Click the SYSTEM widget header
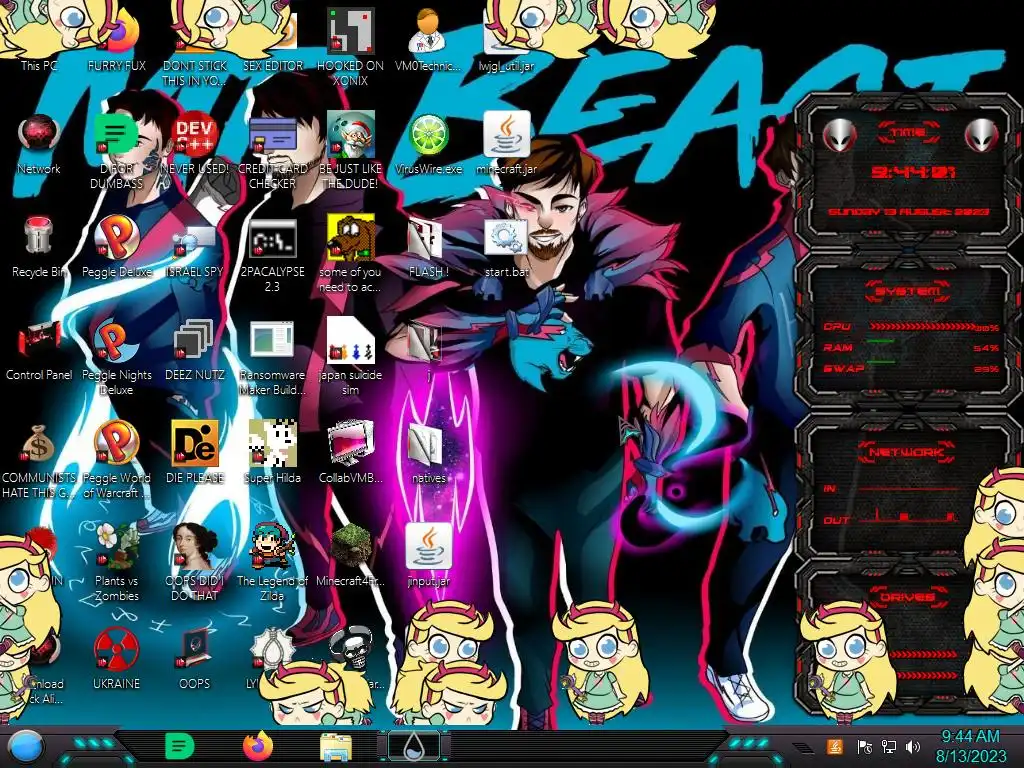Image resolution: width=1024 pixels, height=768 pixels. coord(908,291)
